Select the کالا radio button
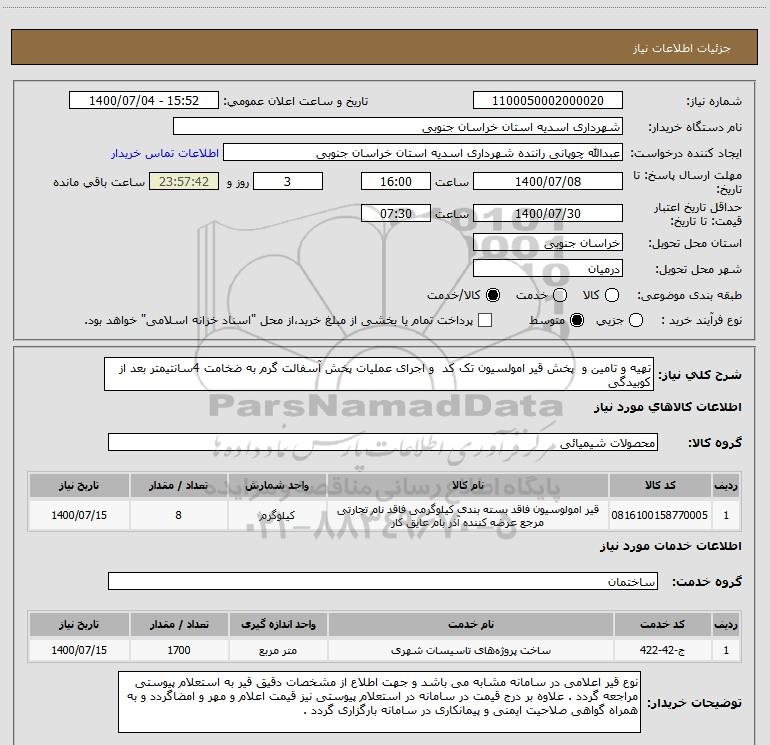 [612, 295]
